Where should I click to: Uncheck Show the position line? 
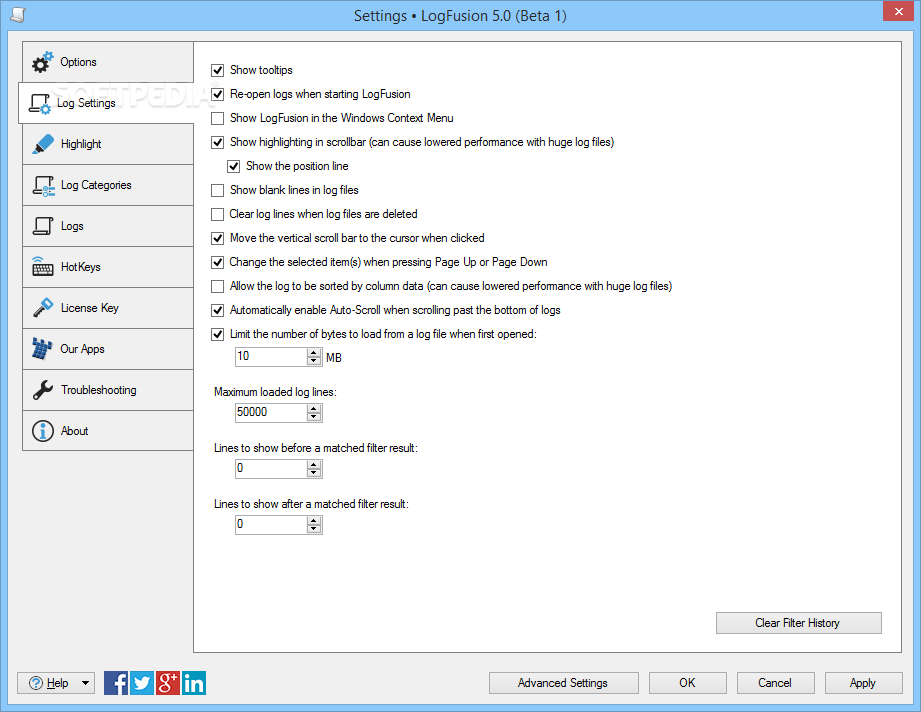click(234, 167)
